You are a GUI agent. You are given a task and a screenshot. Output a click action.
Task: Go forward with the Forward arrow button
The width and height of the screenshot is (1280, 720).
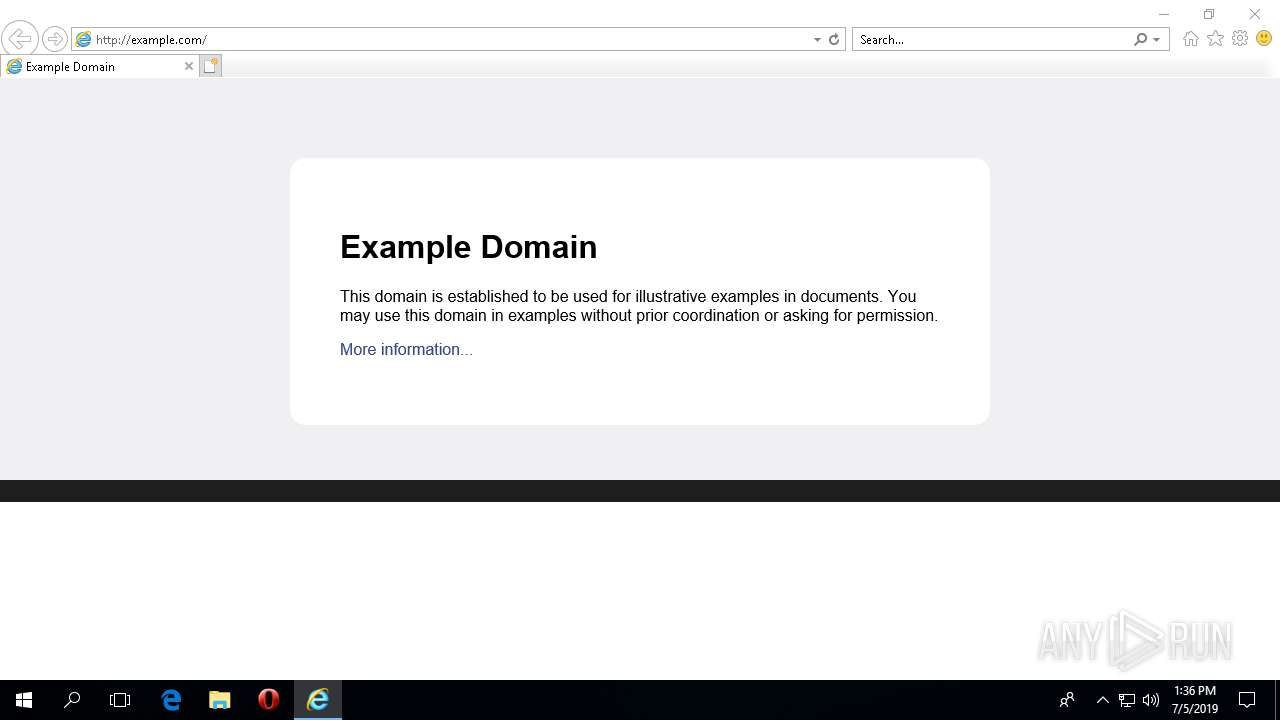pos(54,39)
